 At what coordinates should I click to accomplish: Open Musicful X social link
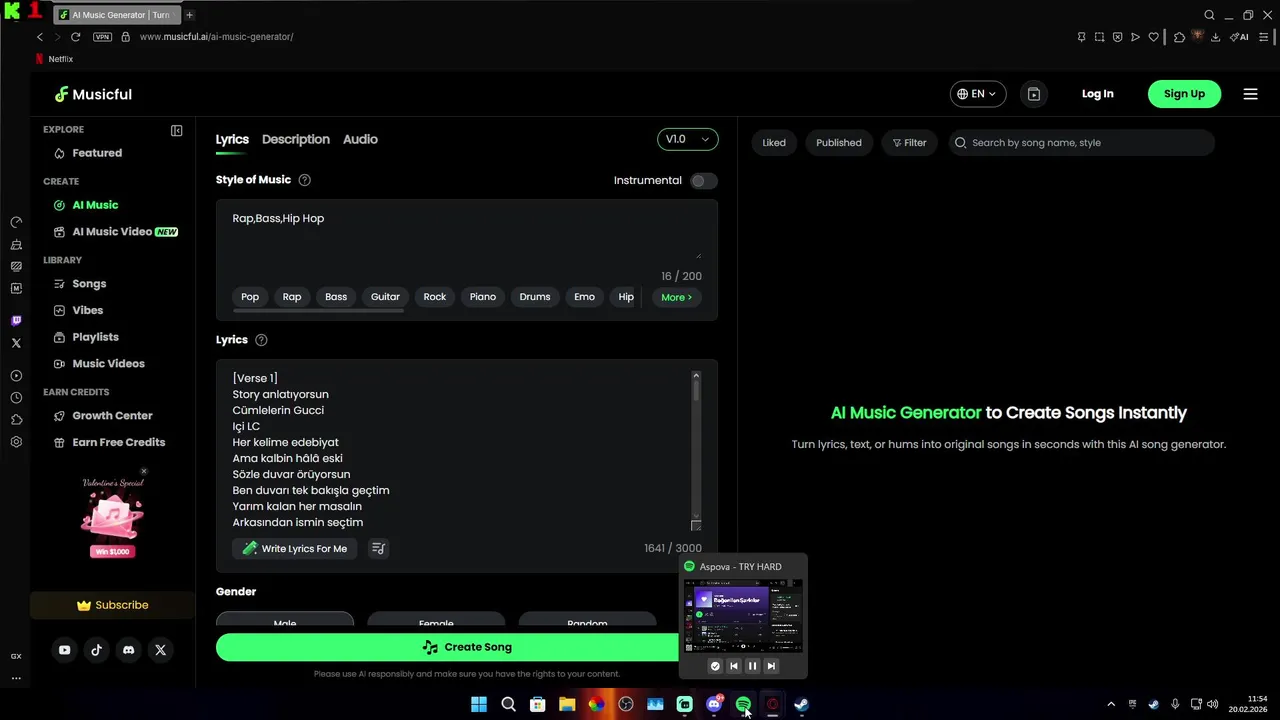[160, 650]
